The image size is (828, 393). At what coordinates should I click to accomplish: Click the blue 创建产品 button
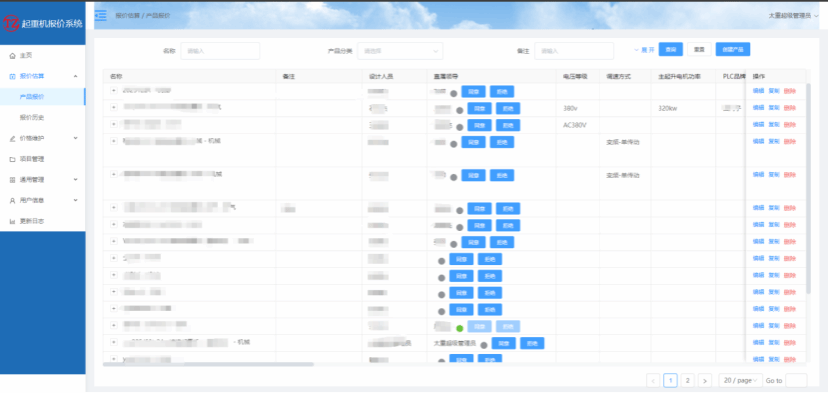[x=733, y=49]
